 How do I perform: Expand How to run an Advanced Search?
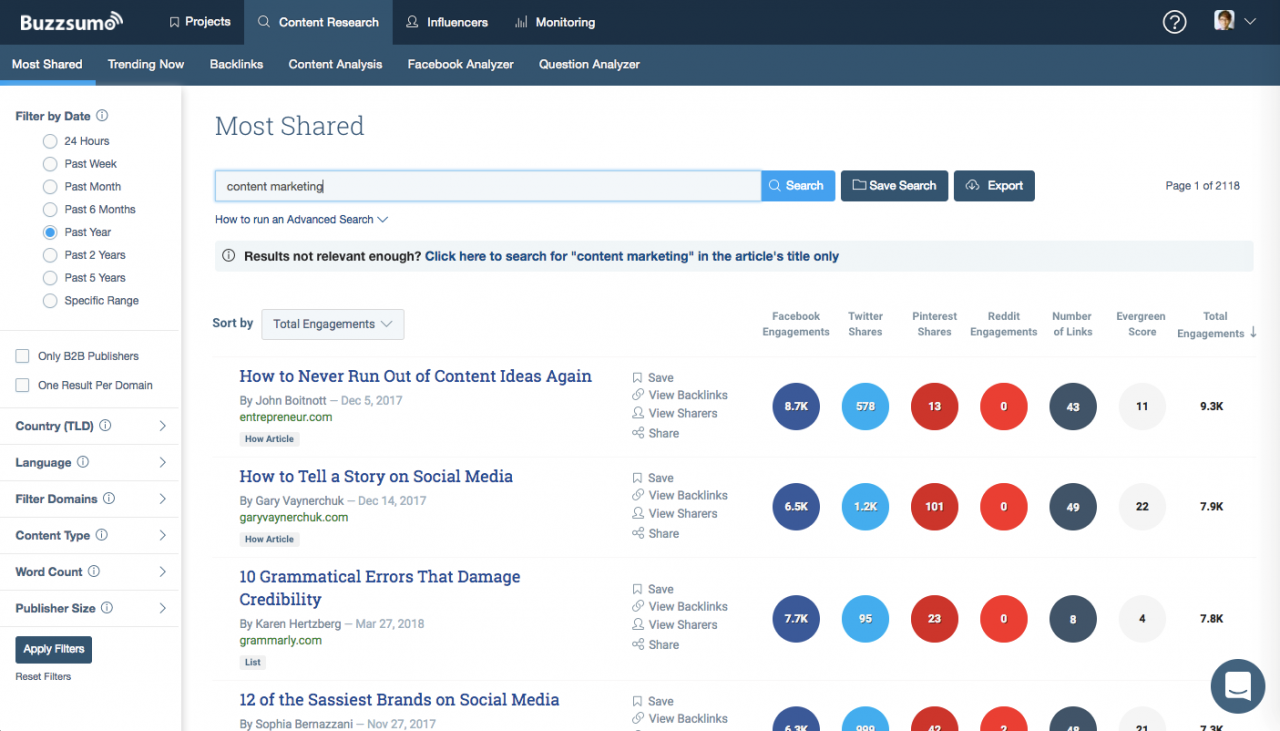tap(301, 219)
